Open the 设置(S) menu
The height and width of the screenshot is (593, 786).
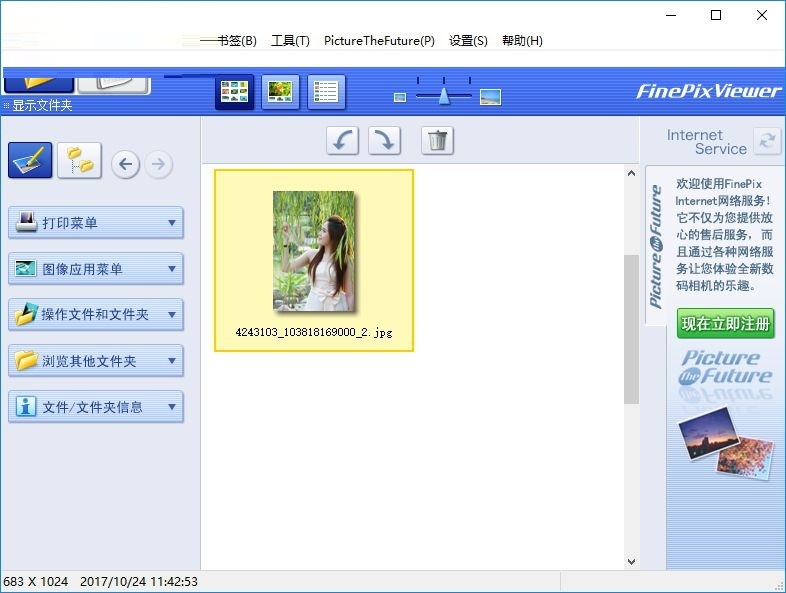468,41
